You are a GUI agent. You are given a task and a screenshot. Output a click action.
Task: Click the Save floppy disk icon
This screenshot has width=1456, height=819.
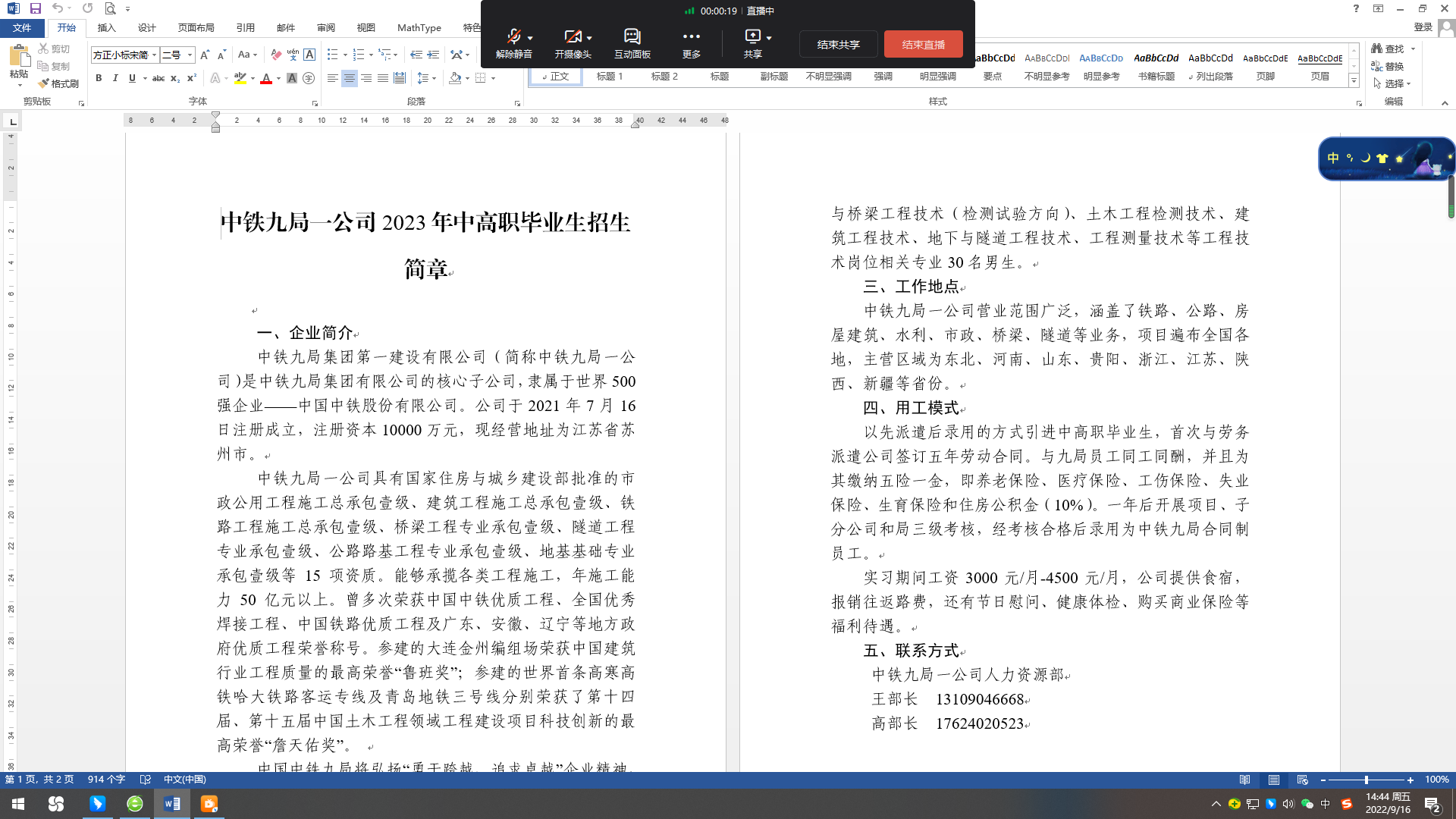click(35, 8)
